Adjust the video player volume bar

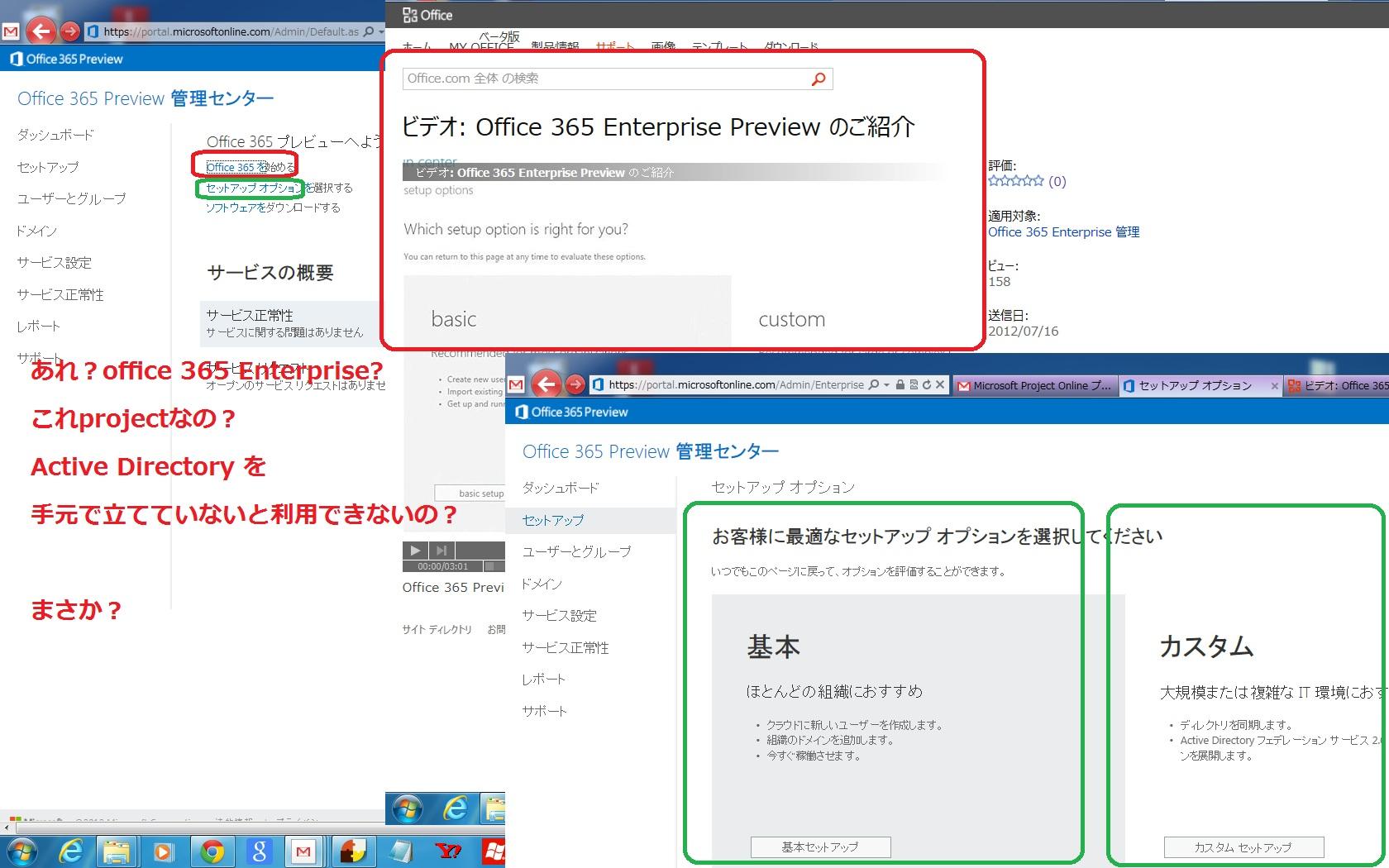click(x=494, y=566)
